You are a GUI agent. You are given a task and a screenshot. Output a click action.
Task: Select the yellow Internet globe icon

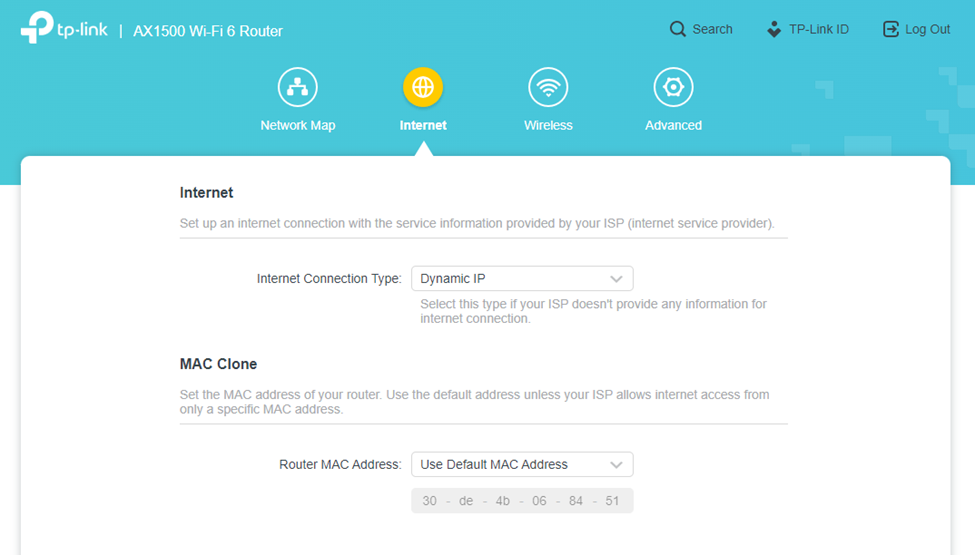pyautogui.click(x=423, y=88)
